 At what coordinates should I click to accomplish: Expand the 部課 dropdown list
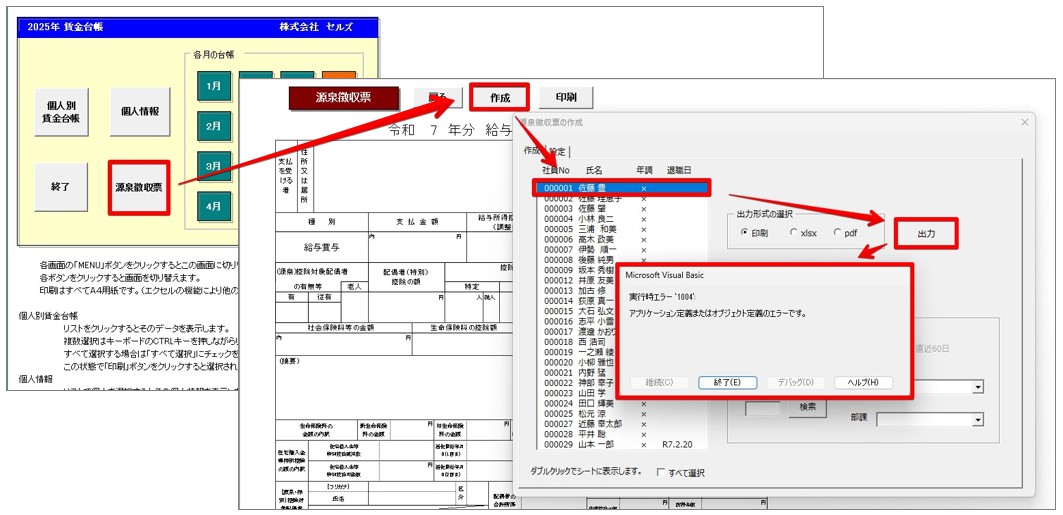pyautogui.click(x=978, y=419)
